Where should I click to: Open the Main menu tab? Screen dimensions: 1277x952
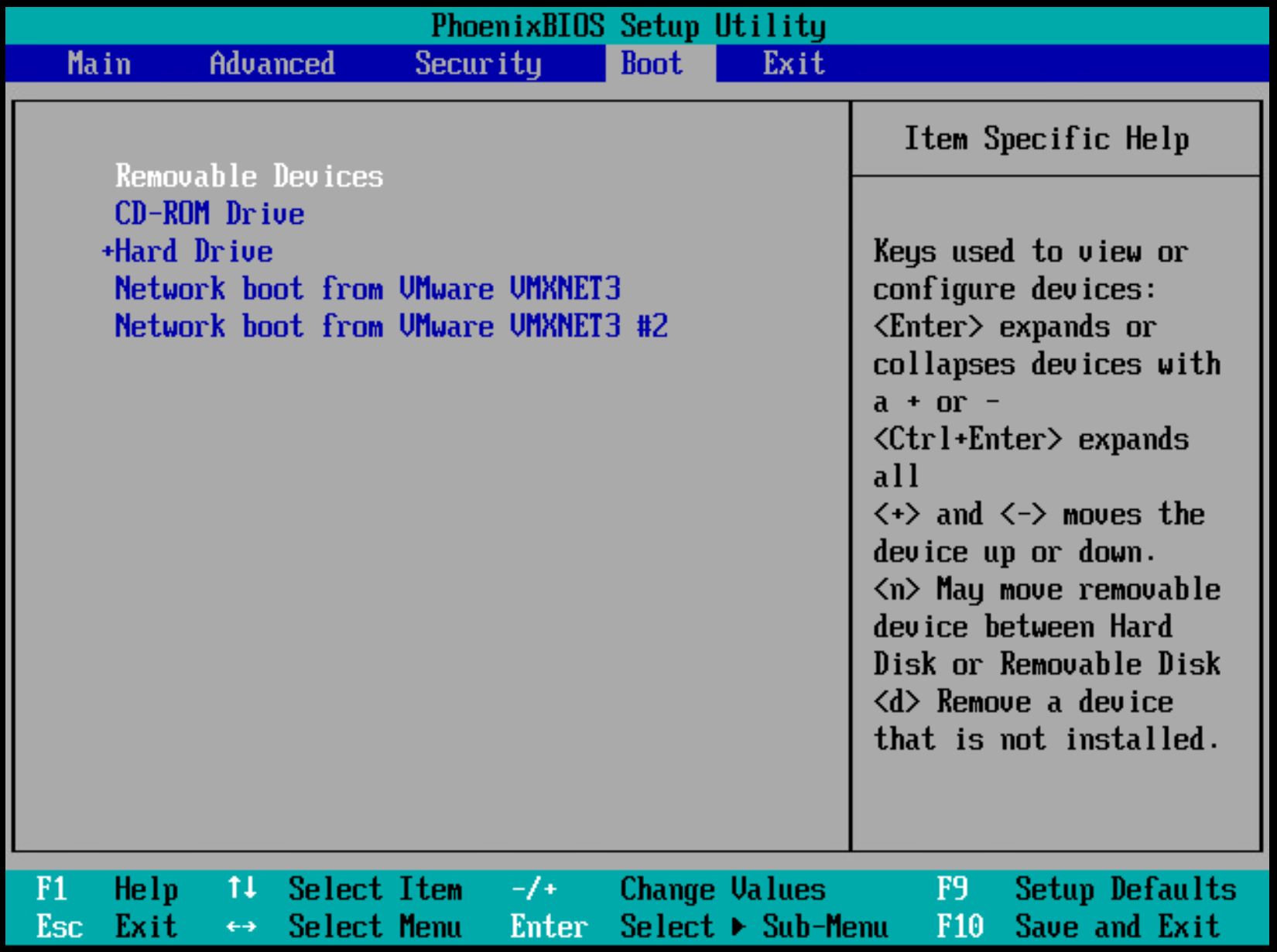99,63
